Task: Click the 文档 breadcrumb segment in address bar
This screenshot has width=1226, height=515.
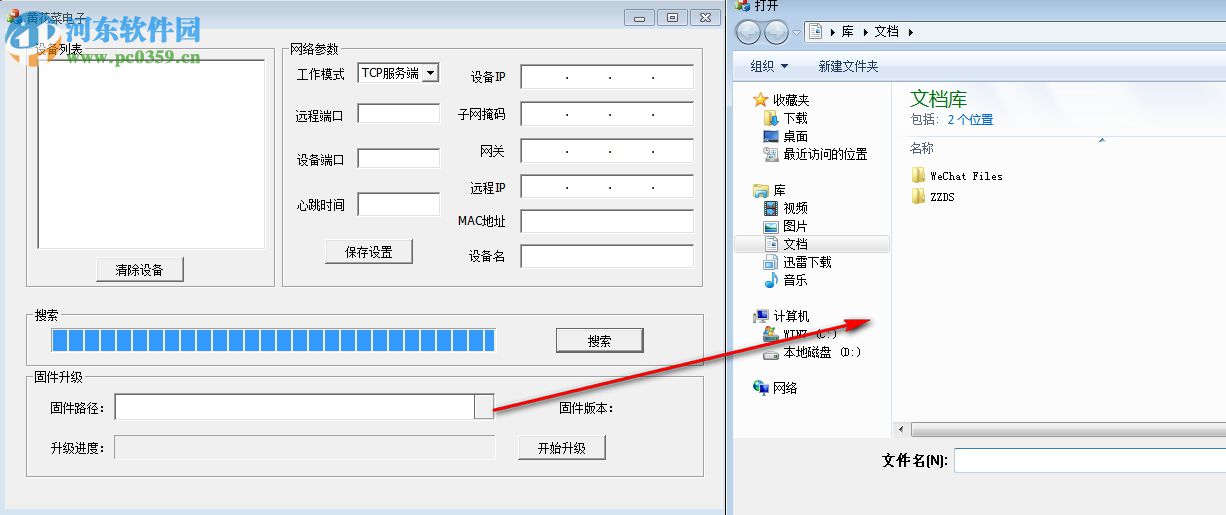Action: (x=886, y=32)
